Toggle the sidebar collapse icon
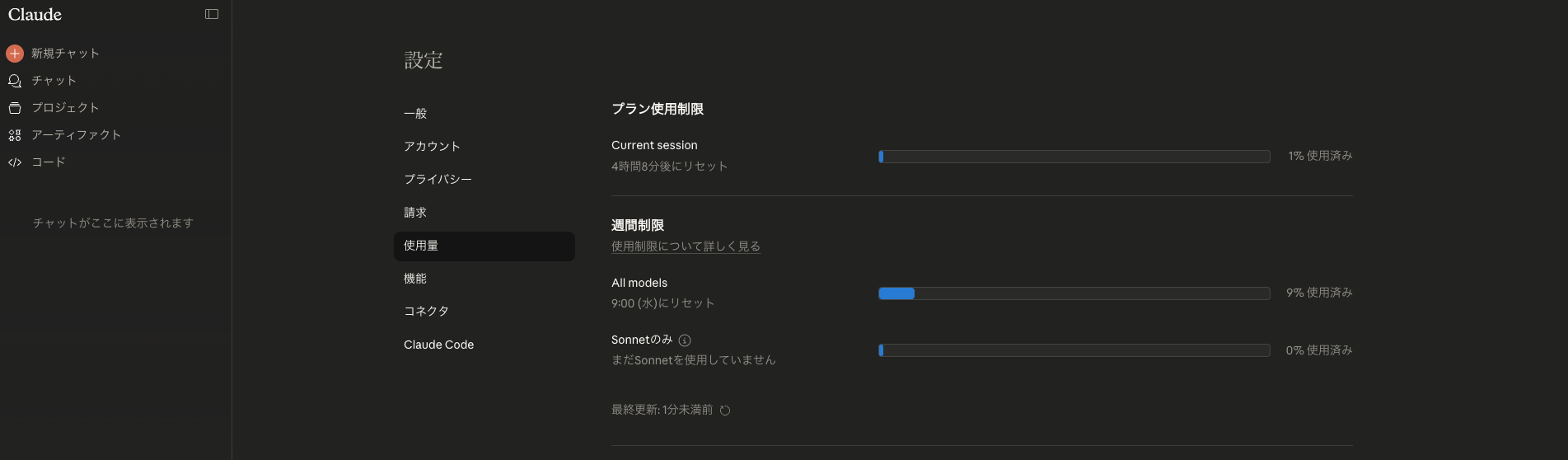Screen dimensions: 1568x460 point(212,14)
